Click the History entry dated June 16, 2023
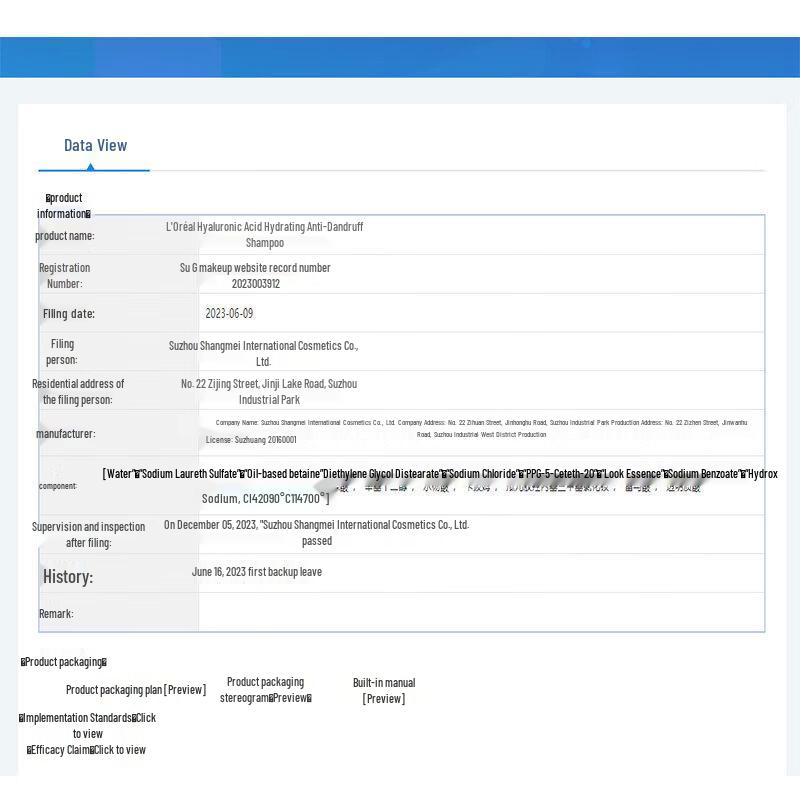The image size is (800, 800). pos(256,572)
